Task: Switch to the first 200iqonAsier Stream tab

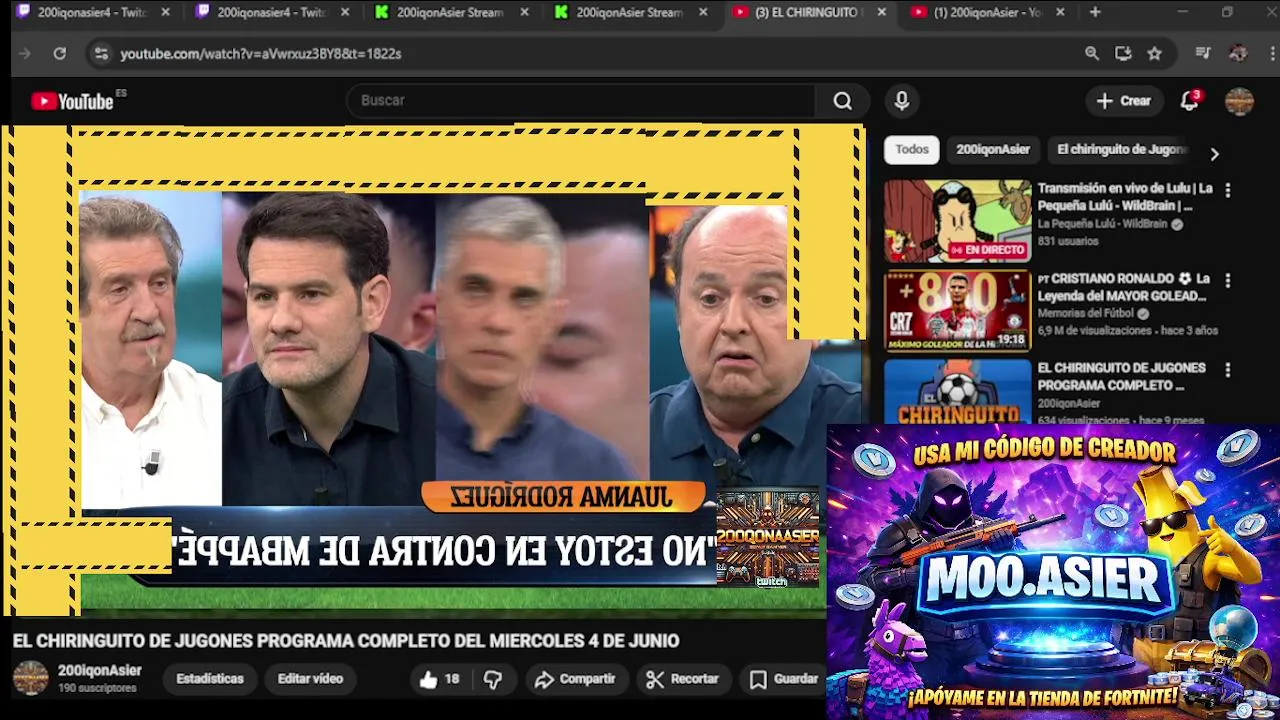Action: (450, 13)
